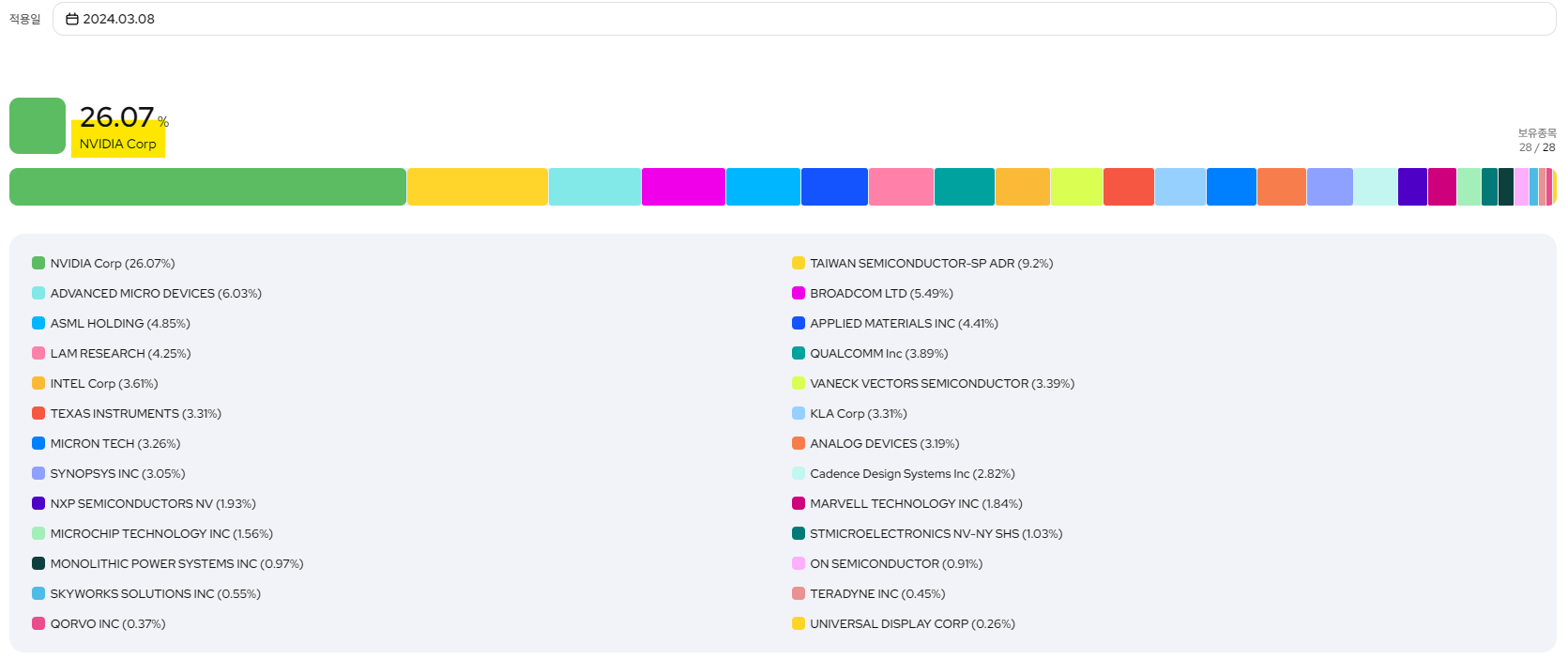This screenshot has height=659, width=1568.
Task: Click the magenta Broadcom segment in the bar
Action: tap(683, 187)
